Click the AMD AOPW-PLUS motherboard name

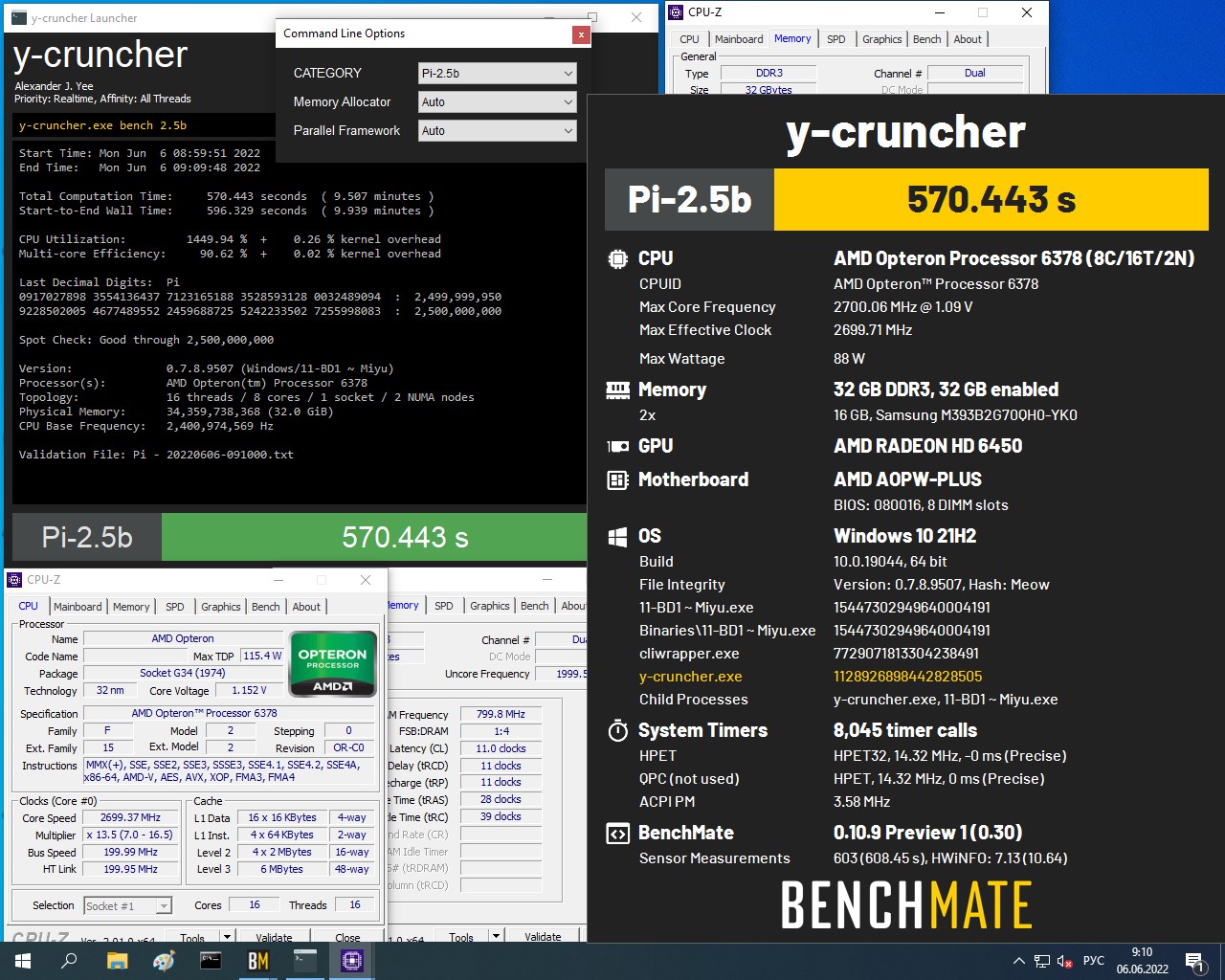pos(907,479)
